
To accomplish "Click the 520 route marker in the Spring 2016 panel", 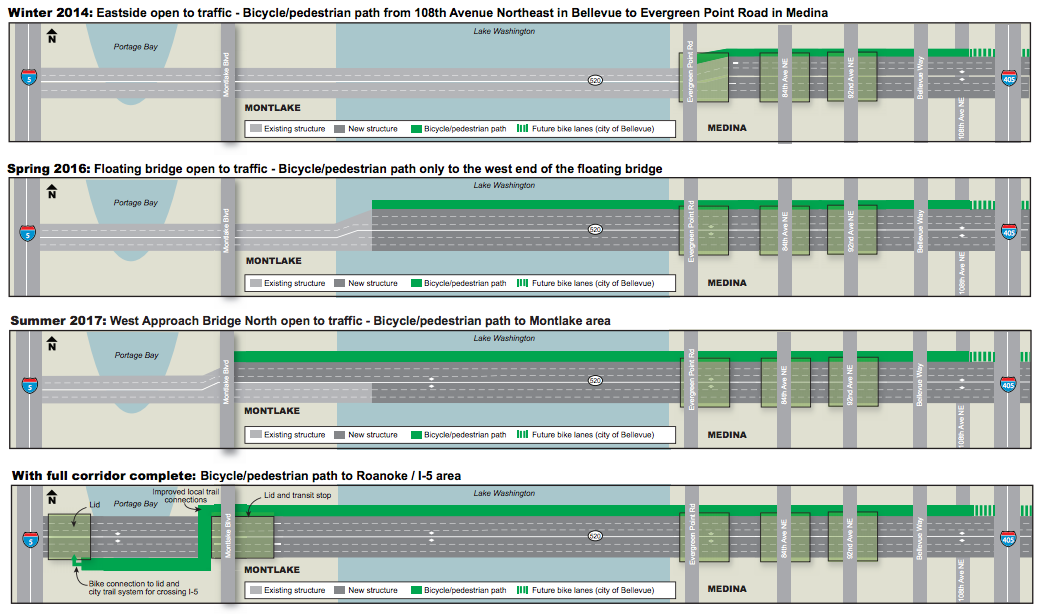I will (595, 229).
